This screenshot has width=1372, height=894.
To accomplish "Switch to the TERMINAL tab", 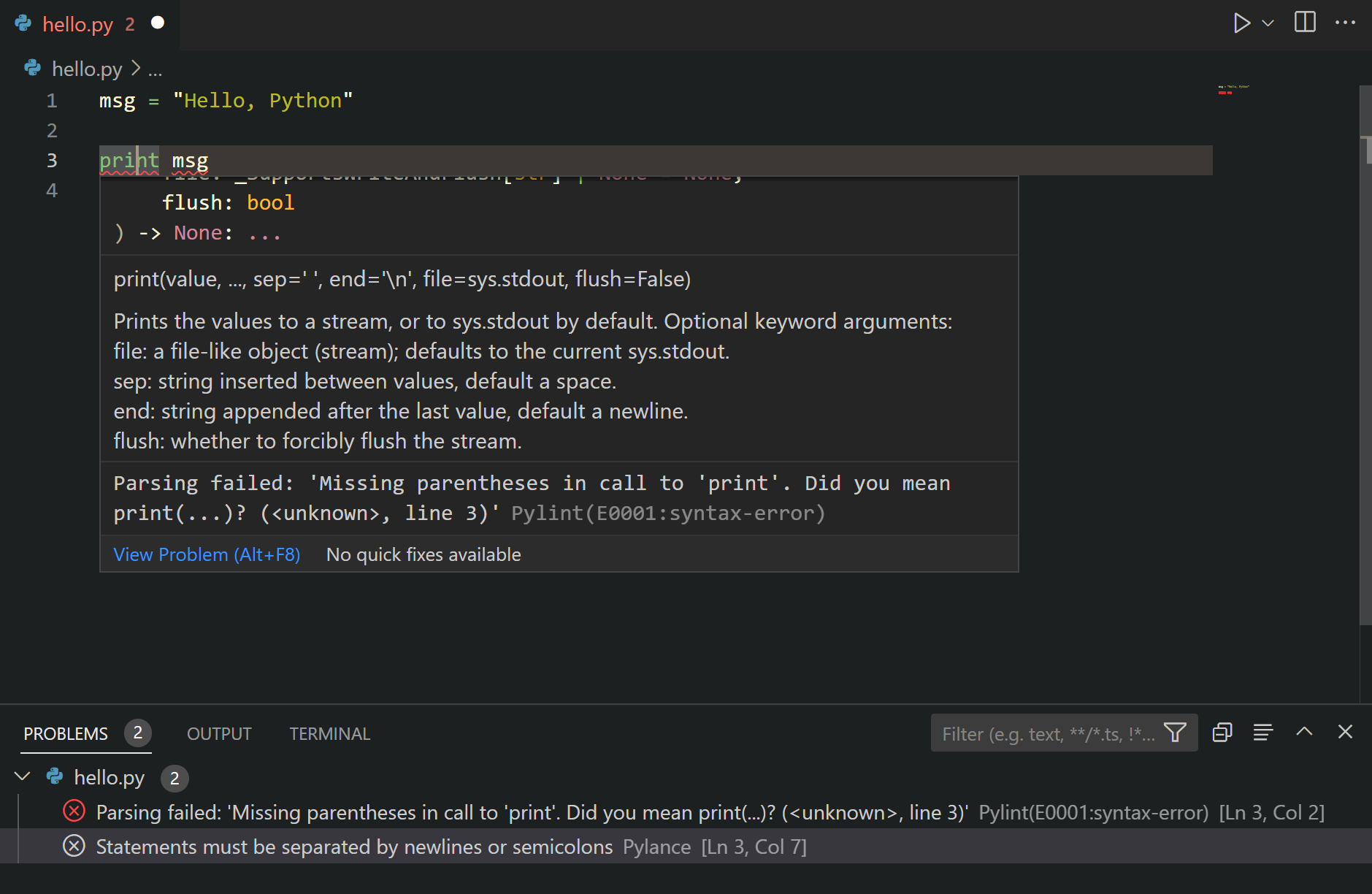I will click(x=329, y=733).
